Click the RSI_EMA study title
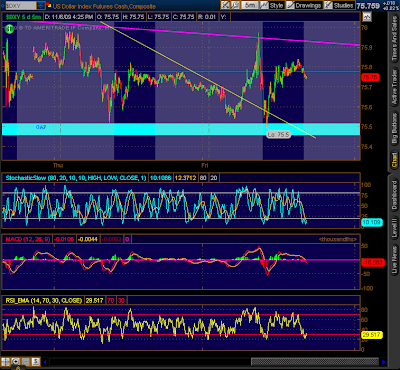This screenshot has width=400, height=370. [x=43, y=301]
